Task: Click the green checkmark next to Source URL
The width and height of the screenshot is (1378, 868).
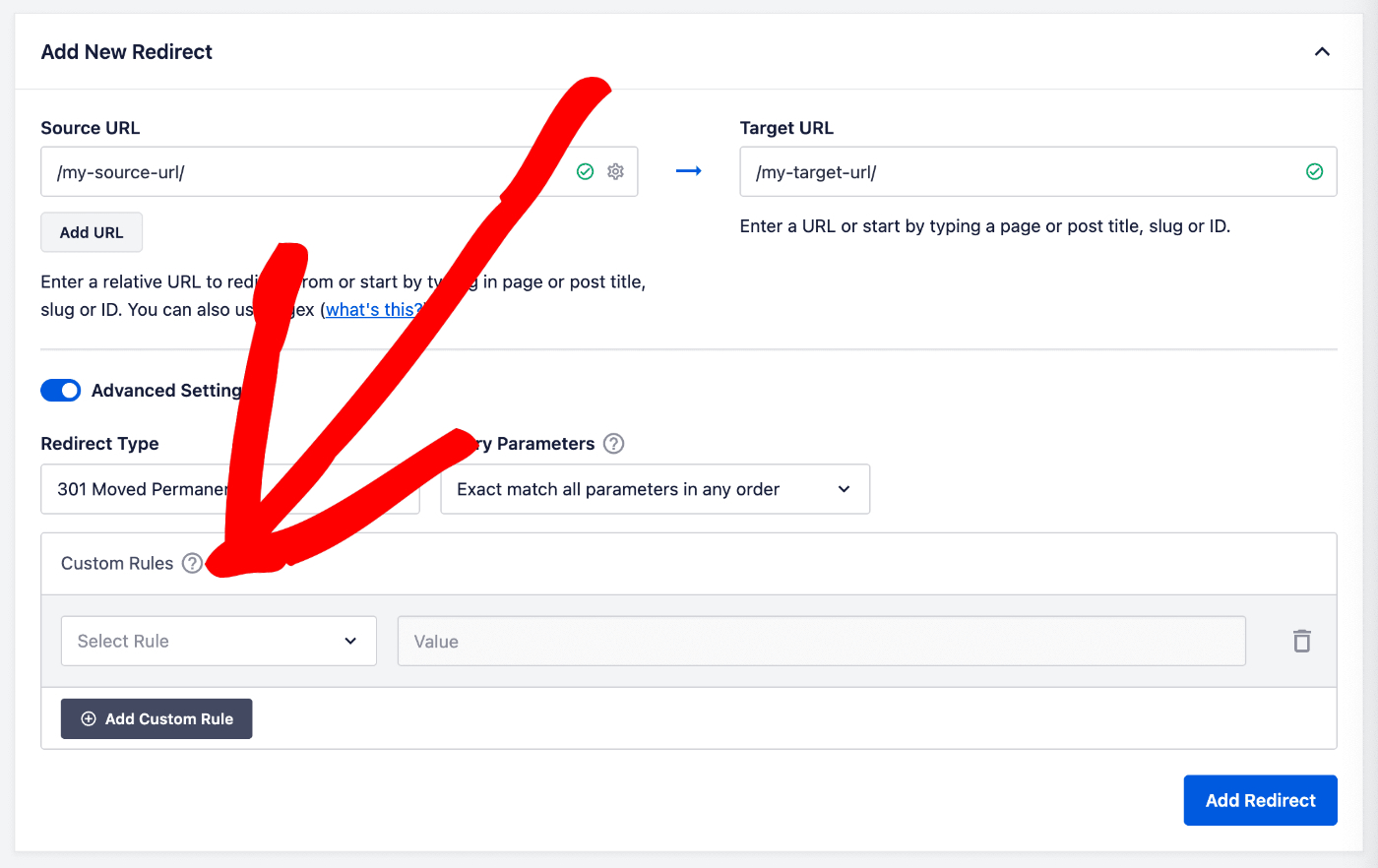Action: click(585, 170)
